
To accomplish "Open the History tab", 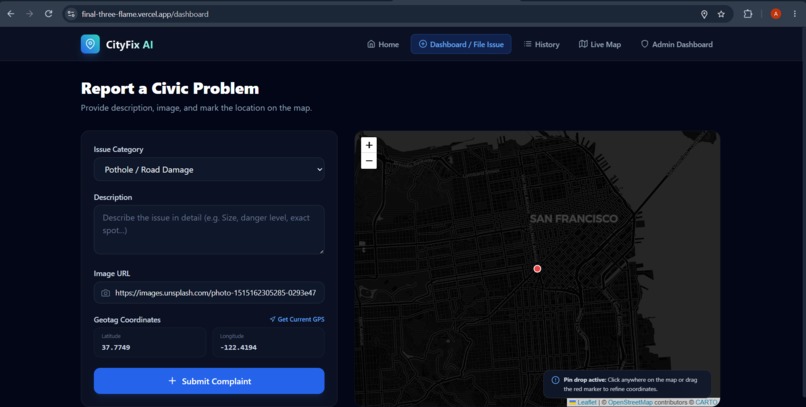I will pyautogui.click(x=541, y=44).
